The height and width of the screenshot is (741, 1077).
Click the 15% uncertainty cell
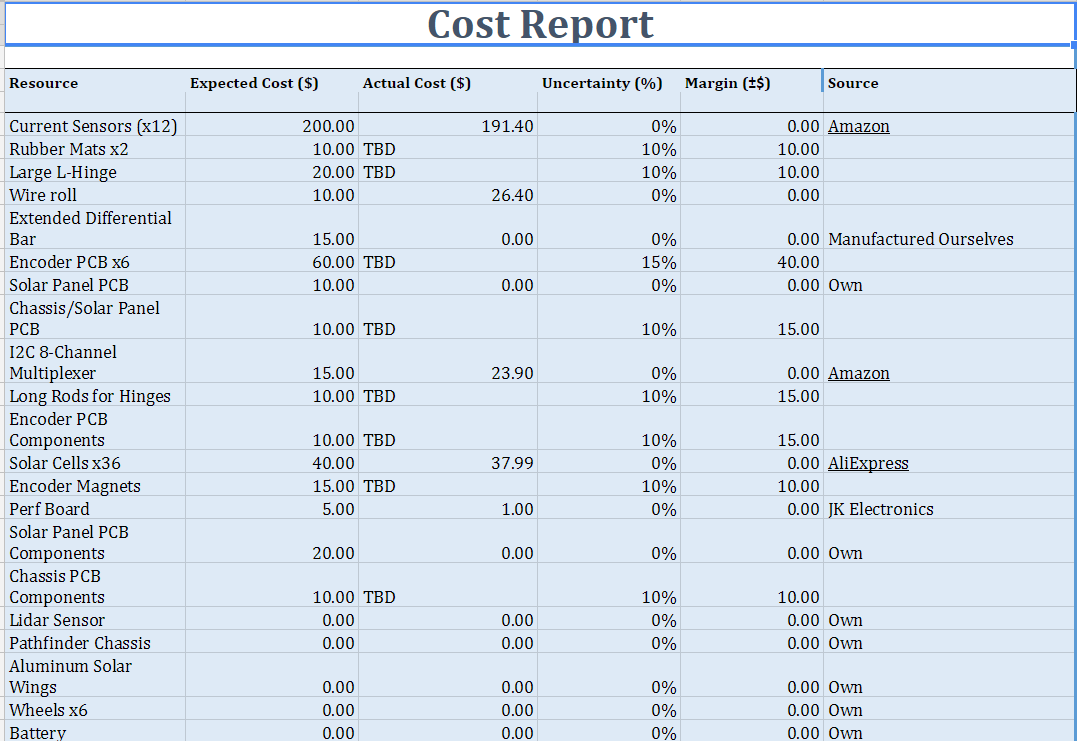(x=609, y=262)
